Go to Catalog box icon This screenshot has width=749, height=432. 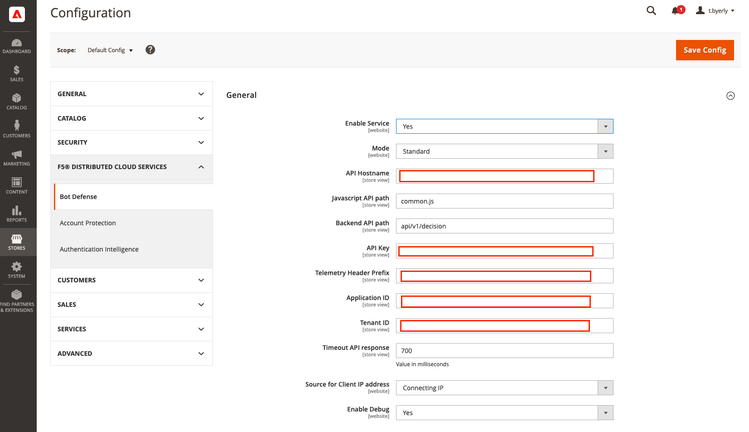click(x=17, y=100)
